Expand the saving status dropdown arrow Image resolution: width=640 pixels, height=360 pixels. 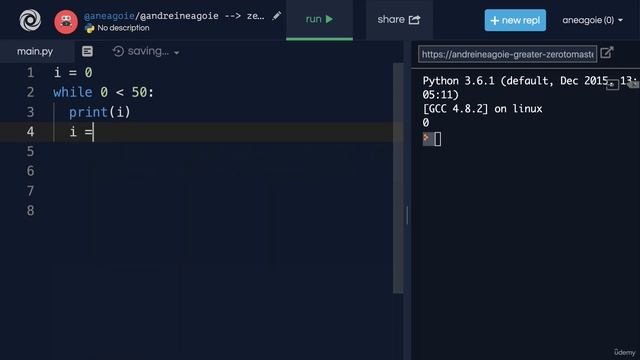[x=177, y=53]
